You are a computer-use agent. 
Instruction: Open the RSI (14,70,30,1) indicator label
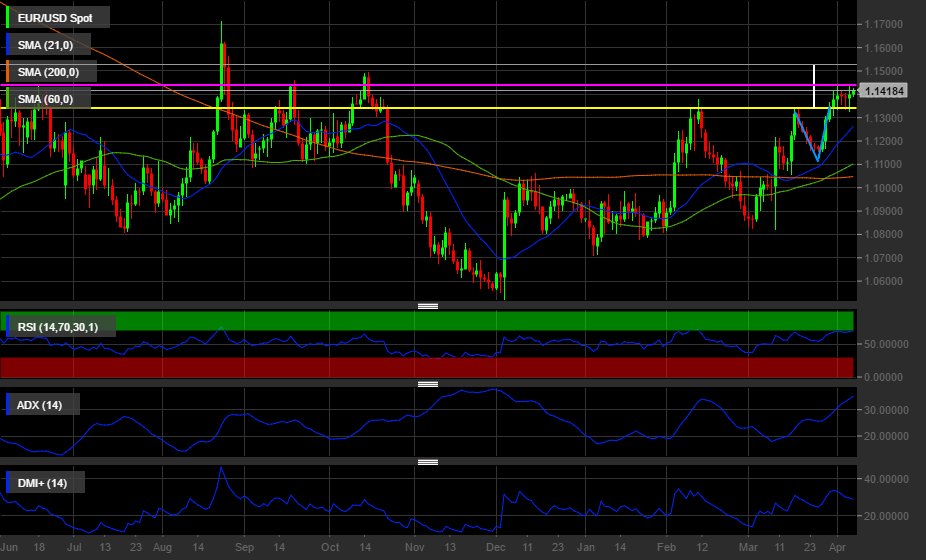pos(62,326)
